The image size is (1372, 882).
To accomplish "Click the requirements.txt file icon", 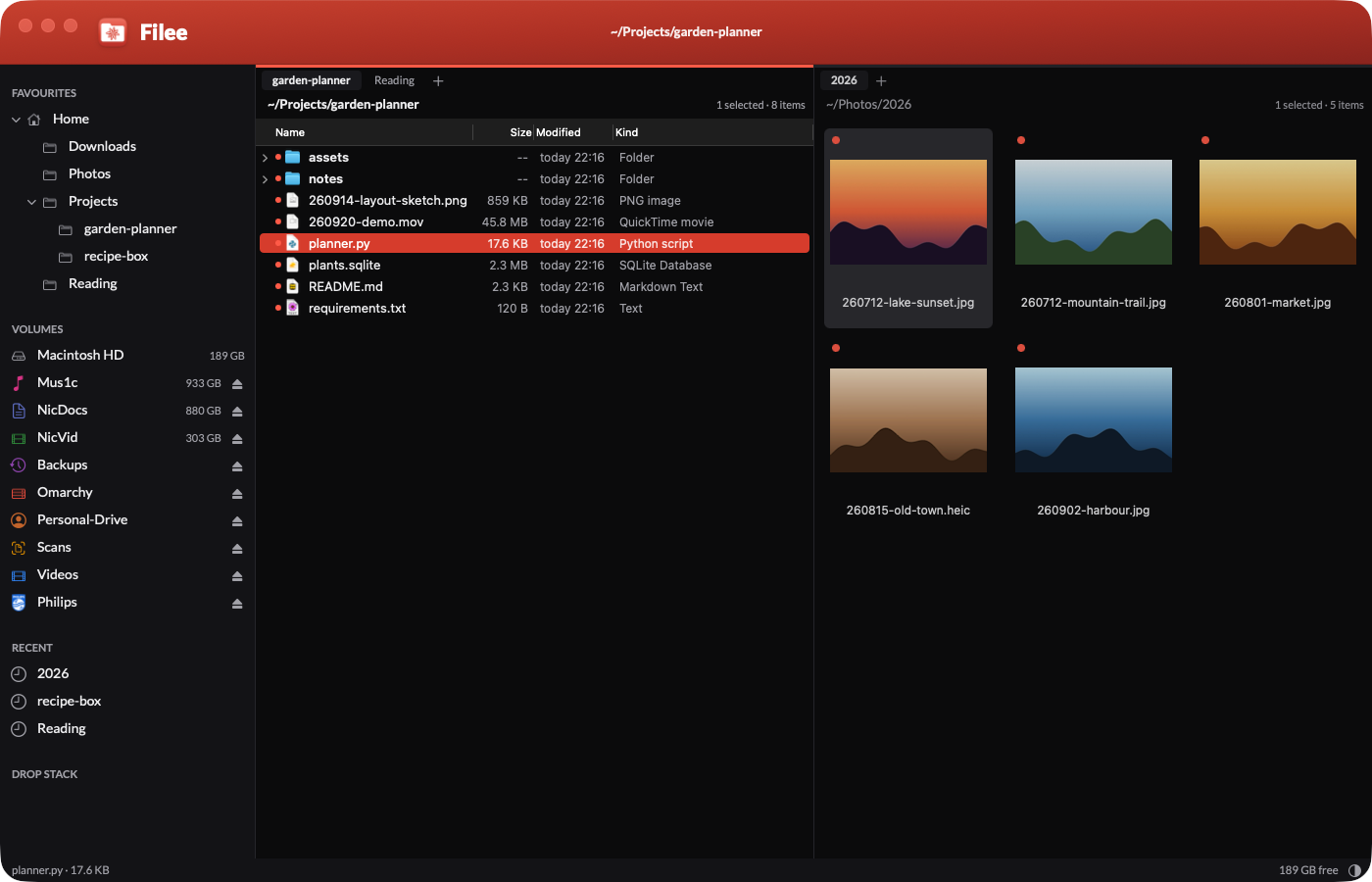I will (x=292, y=309).
